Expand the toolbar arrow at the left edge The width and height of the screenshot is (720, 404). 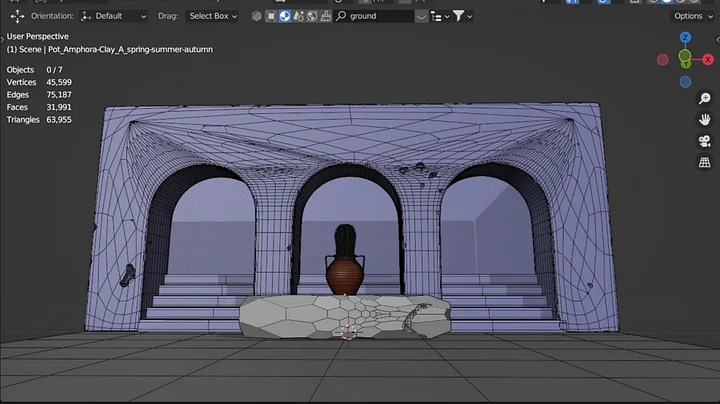[x=2, y=40]
